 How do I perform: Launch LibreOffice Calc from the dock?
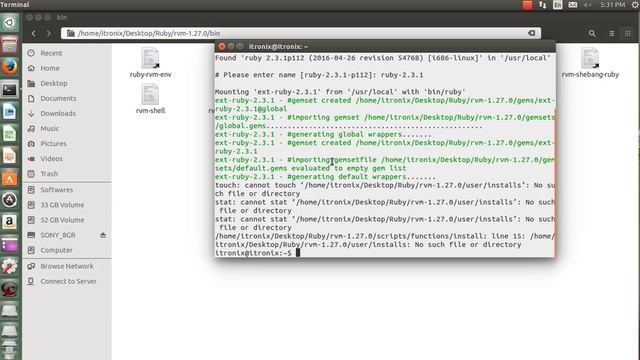(x=9, y=133)
